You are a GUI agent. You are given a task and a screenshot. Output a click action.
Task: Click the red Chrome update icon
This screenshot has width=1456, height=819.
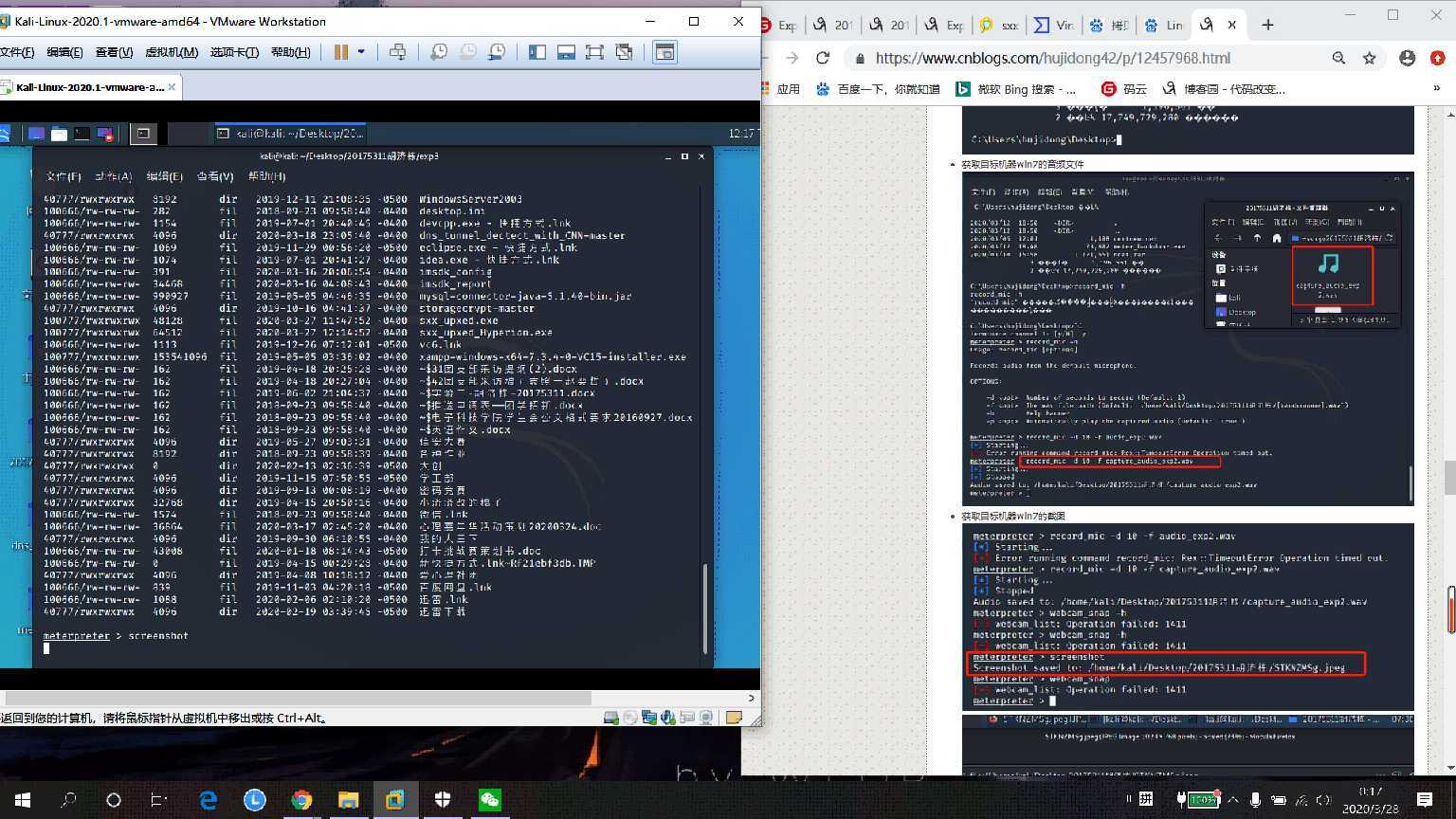click(1438, 58)
